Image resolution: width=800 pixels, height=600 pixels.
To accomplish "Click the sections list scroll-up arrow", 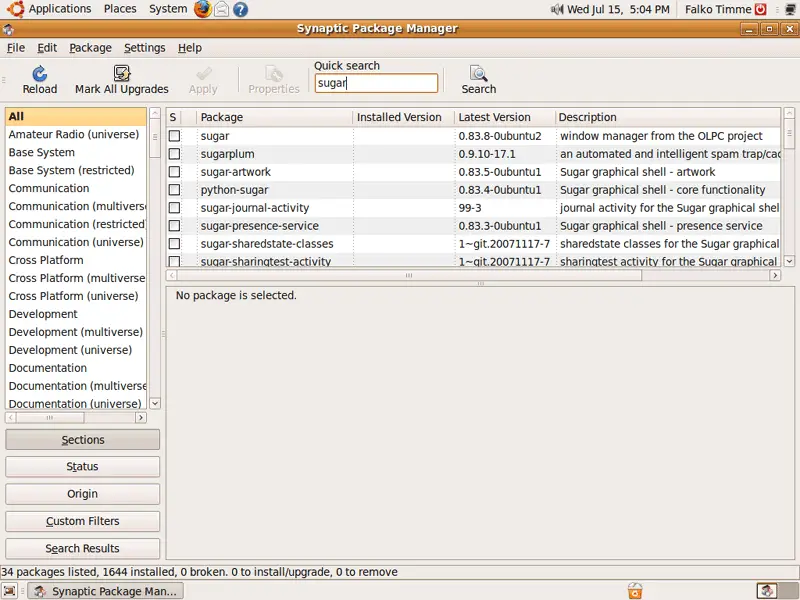I will pos(155,113).
